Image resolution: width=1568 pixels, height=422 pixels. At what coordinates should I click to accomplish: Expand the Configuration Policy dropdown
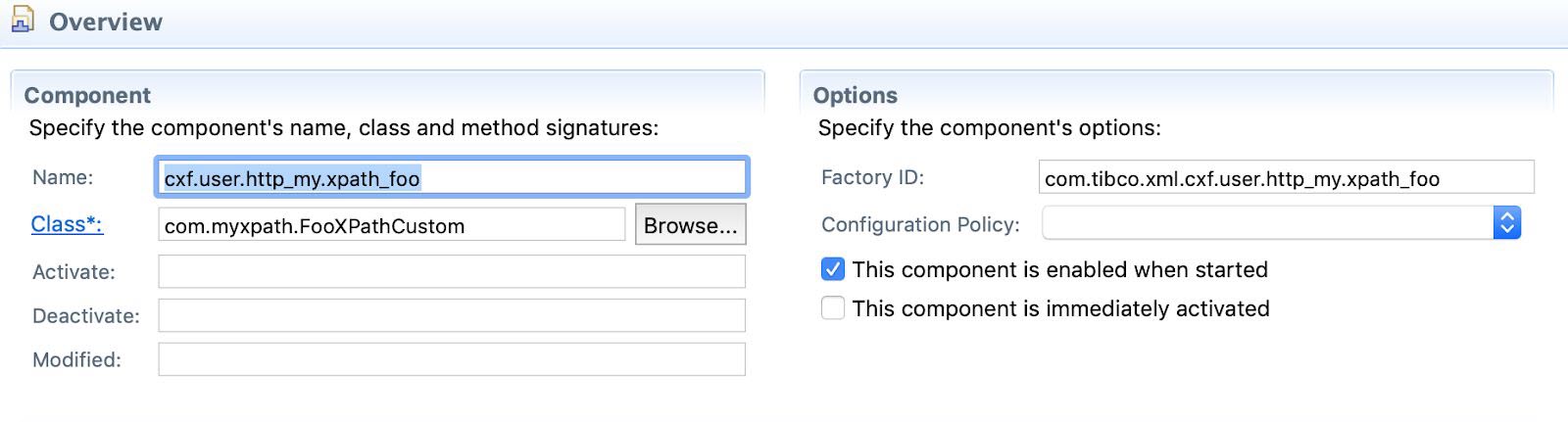click(1506, 223)
